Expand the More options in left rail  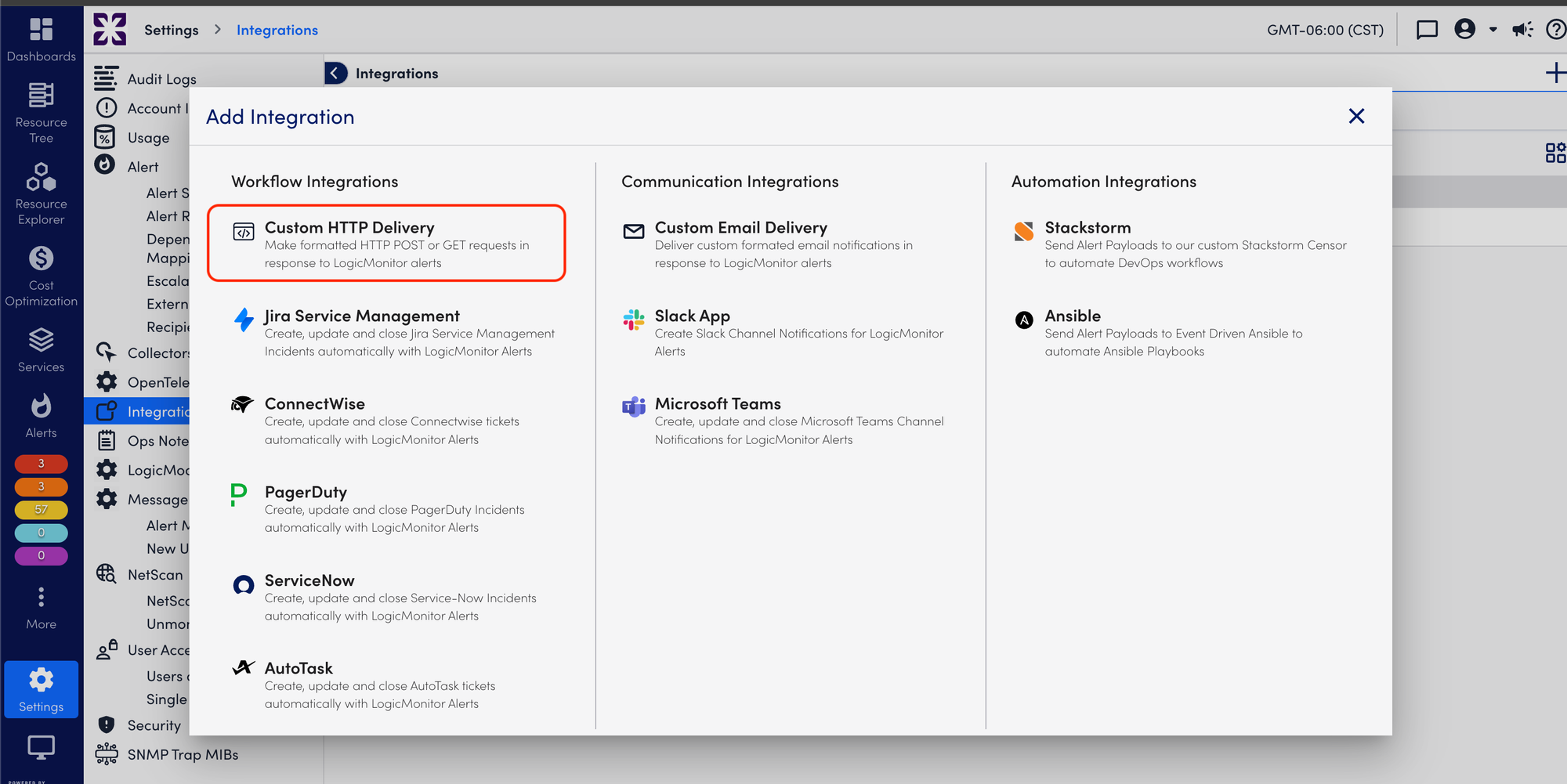click(x=41, y=608)
